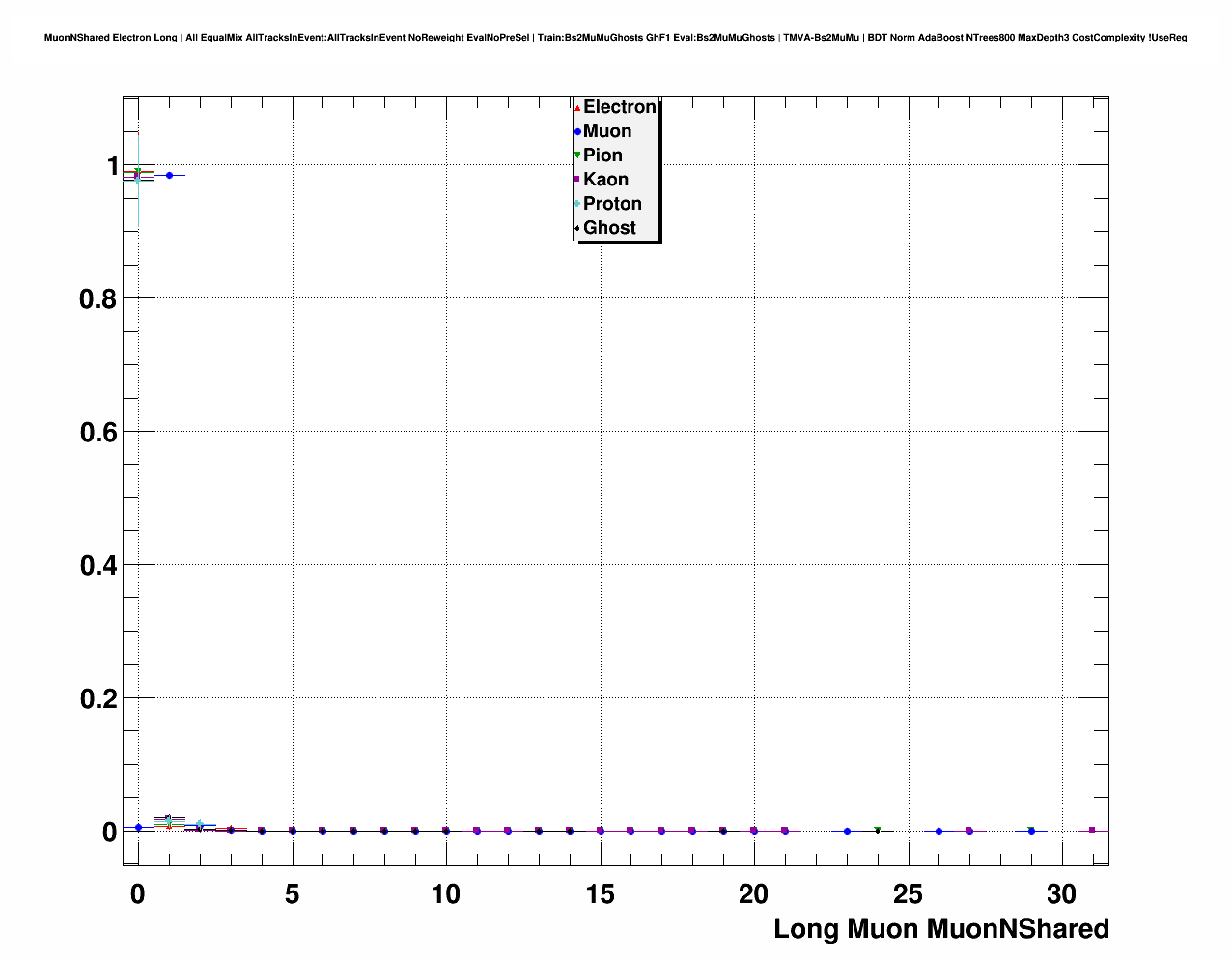Viewport: 1232px width, 962px height.
Task: Click the x-axis label 30
Action: tap(1062, 894)
